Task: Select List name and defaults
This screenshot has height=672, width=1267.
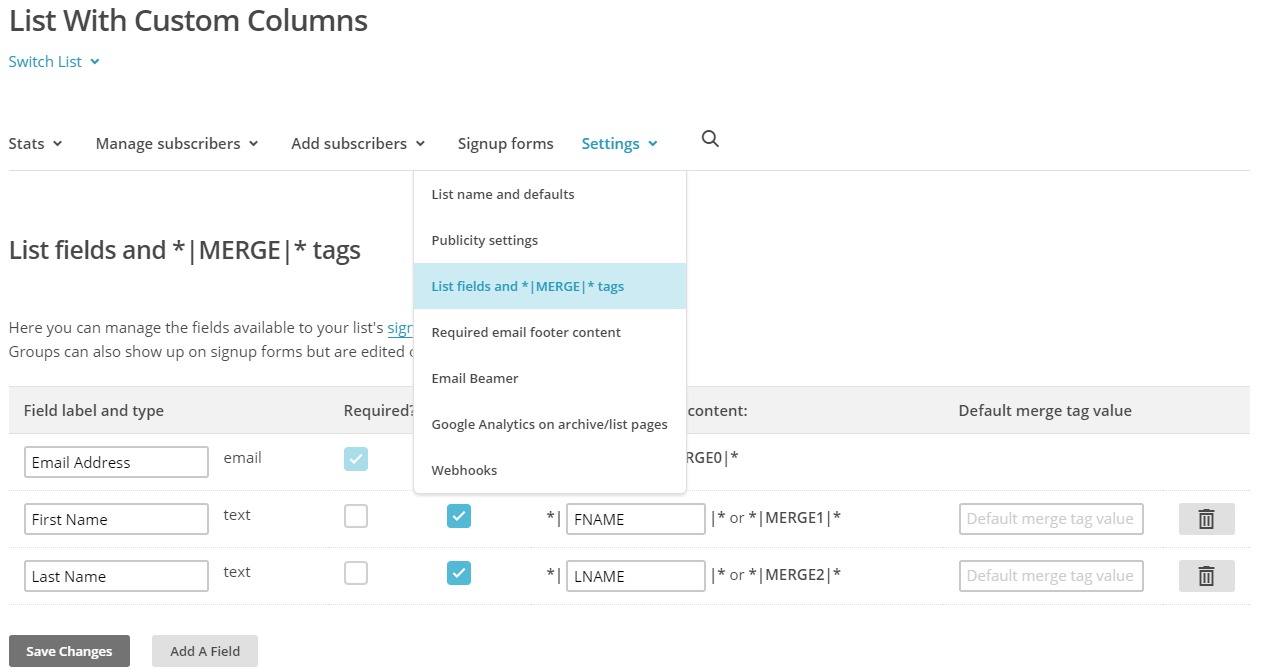Action: 550,194
